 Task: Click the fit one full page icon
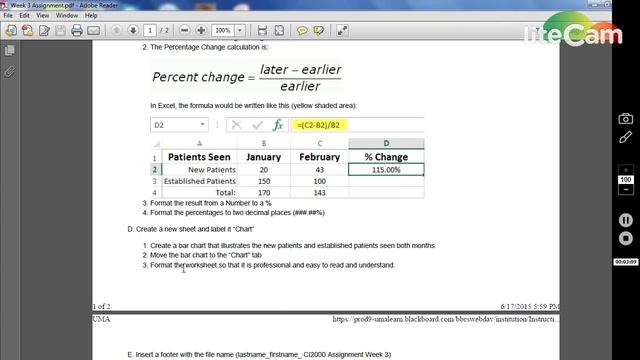279,31
